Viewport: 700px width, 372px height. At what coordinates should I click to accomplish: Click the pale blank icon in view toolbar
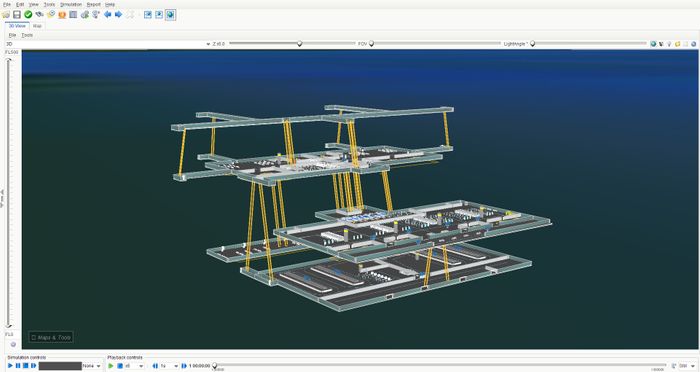(685, 44)
